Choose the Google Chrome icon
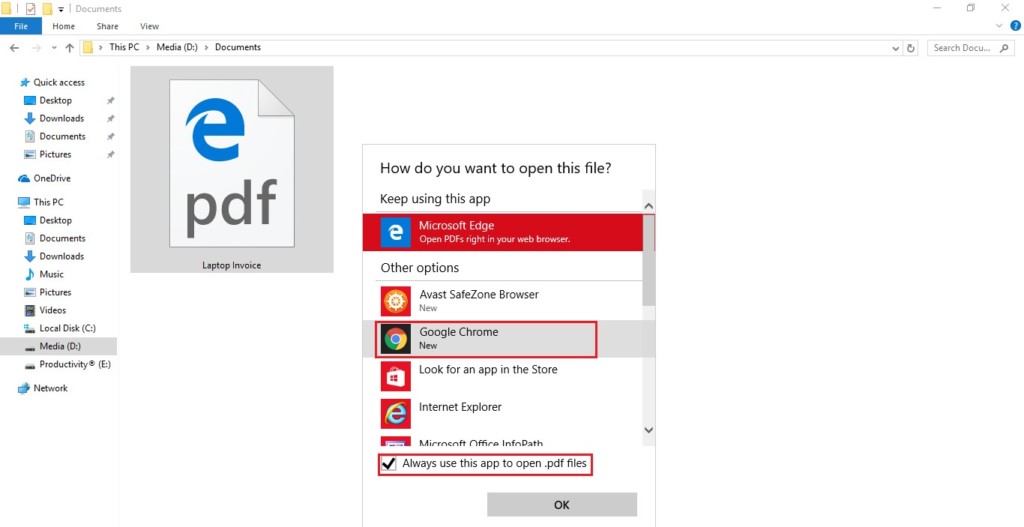 (396, 339)
